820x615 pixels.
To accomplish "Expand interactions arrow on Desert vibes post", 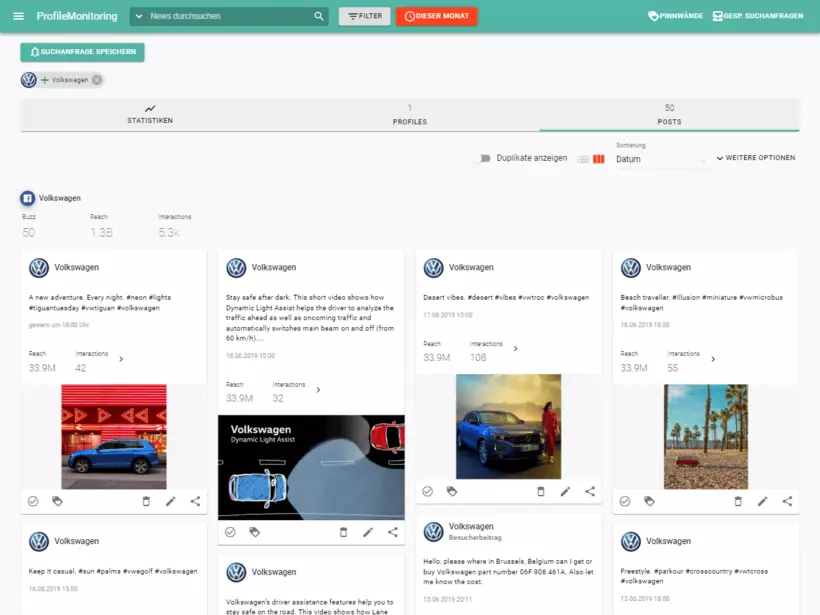I will pyautogui.click(x=515, y=349).
